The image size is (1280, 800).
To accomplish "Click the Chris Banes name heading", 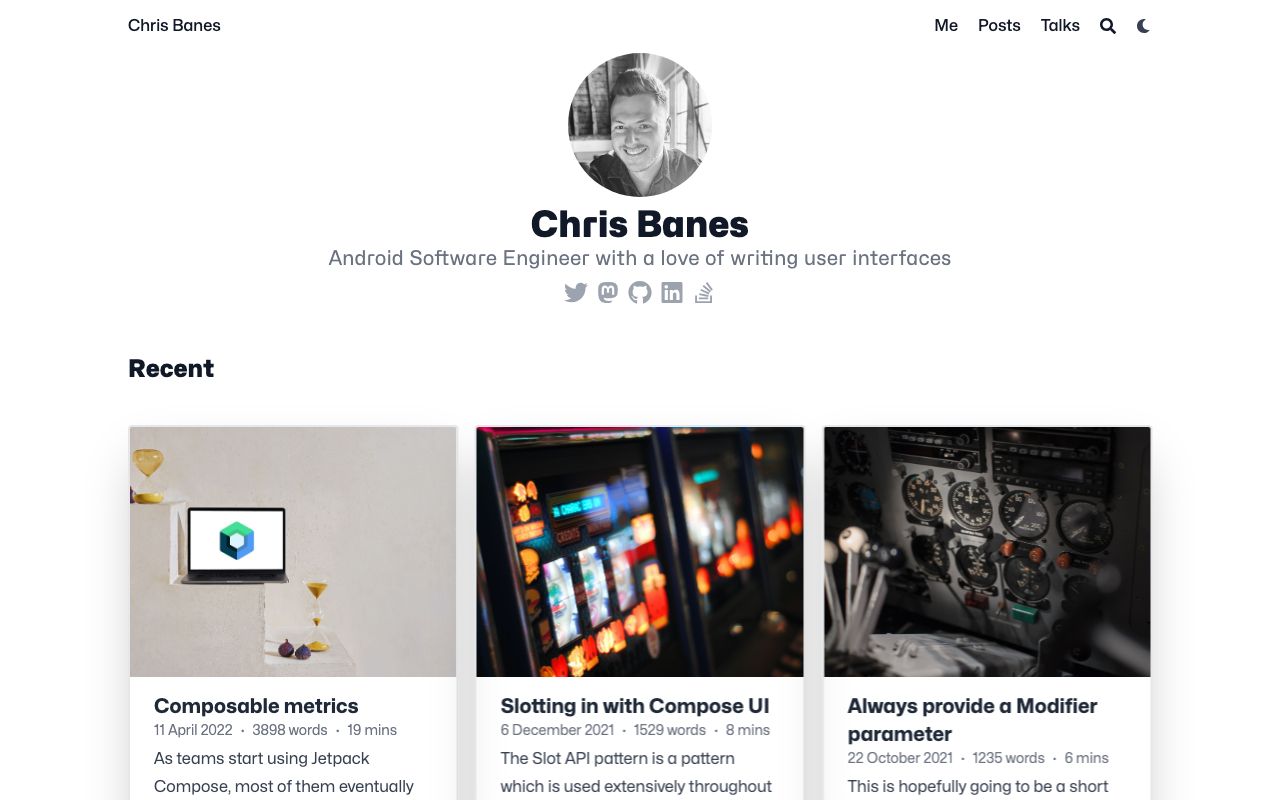I will 640,224.
